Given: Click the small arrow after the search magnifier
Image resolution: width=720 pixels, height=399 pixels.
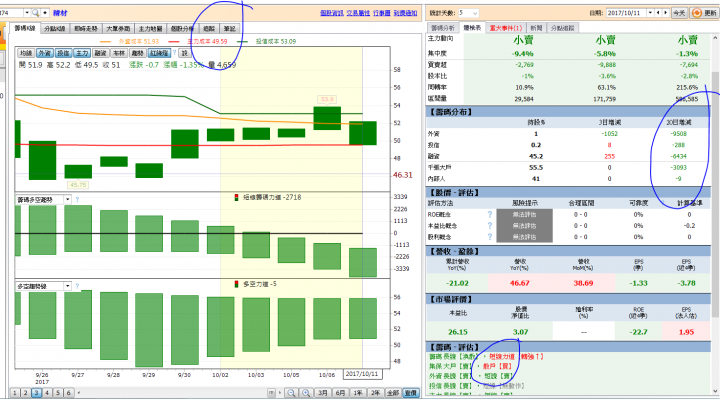Looking at the screenshot, I should point(45,13).
